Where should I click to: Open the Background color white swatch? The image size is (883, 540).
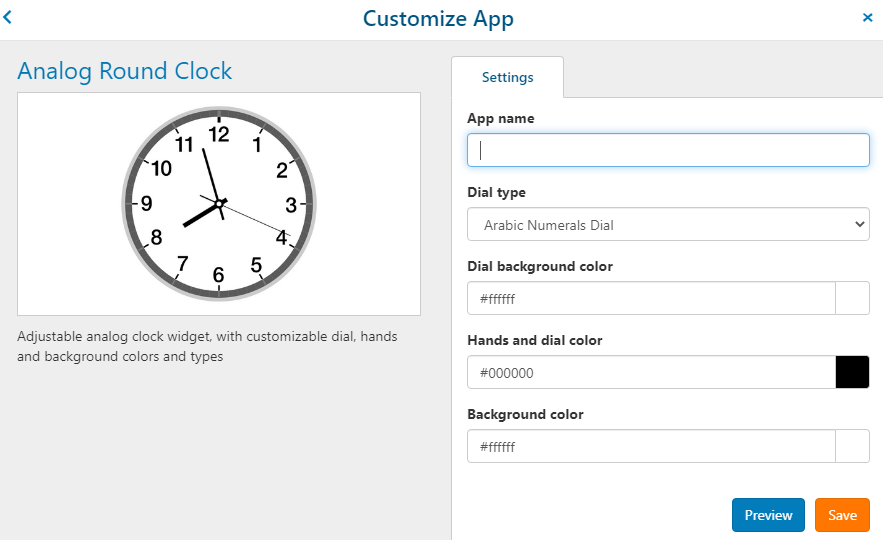point(853,447)
